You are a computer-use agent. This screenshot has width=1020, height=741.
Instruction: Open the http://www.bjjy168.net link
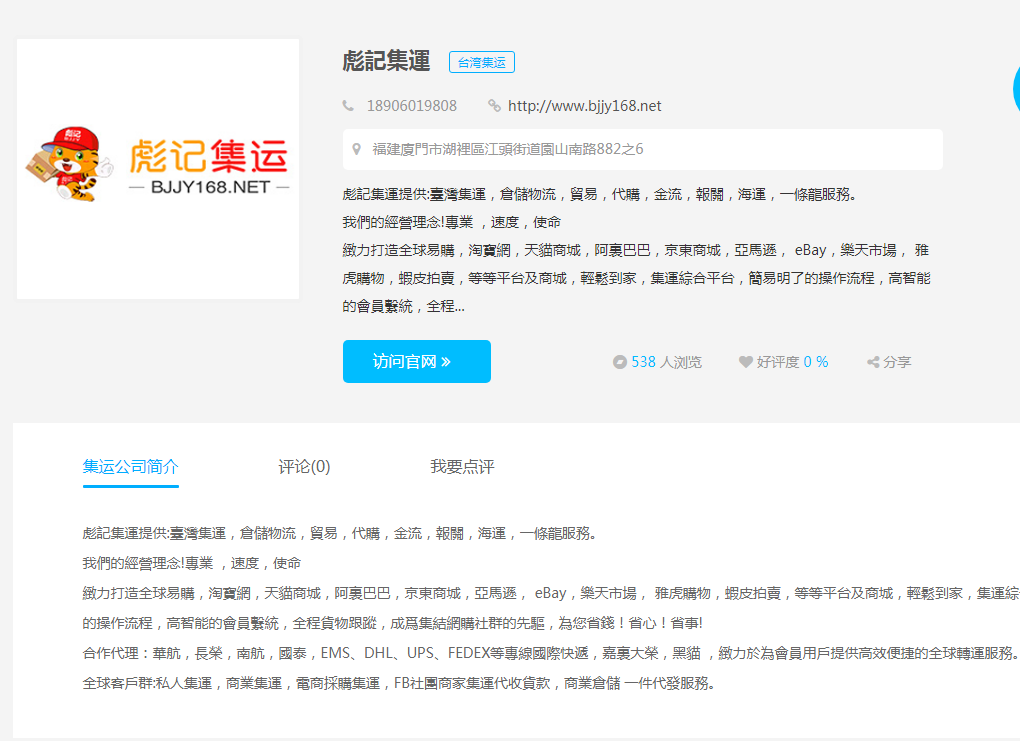(x=584, y=106)
